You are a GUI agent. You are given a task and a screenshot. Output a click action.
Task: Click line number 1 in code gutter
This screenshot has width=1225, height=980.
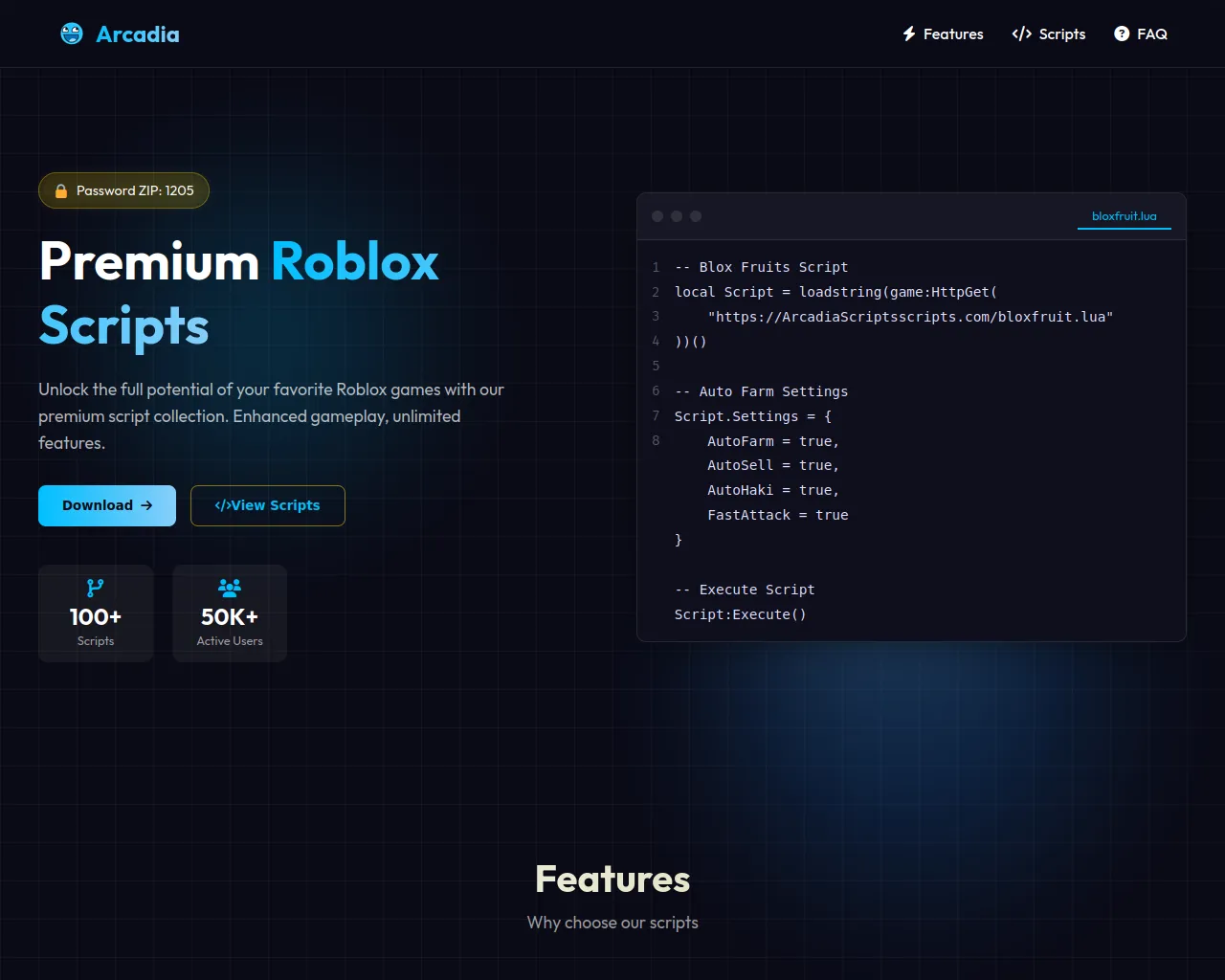point(656,267)
